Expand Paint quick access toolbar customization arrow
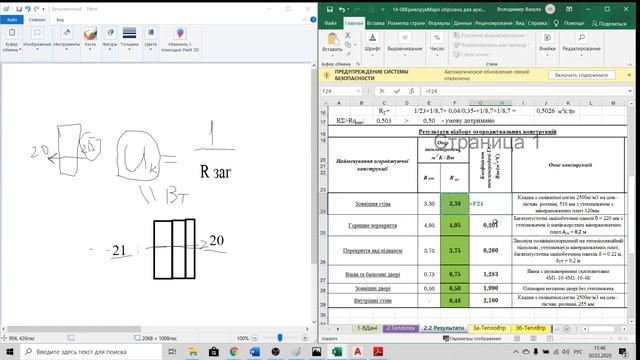Screen dimensions: 640x360 point(44,9)
